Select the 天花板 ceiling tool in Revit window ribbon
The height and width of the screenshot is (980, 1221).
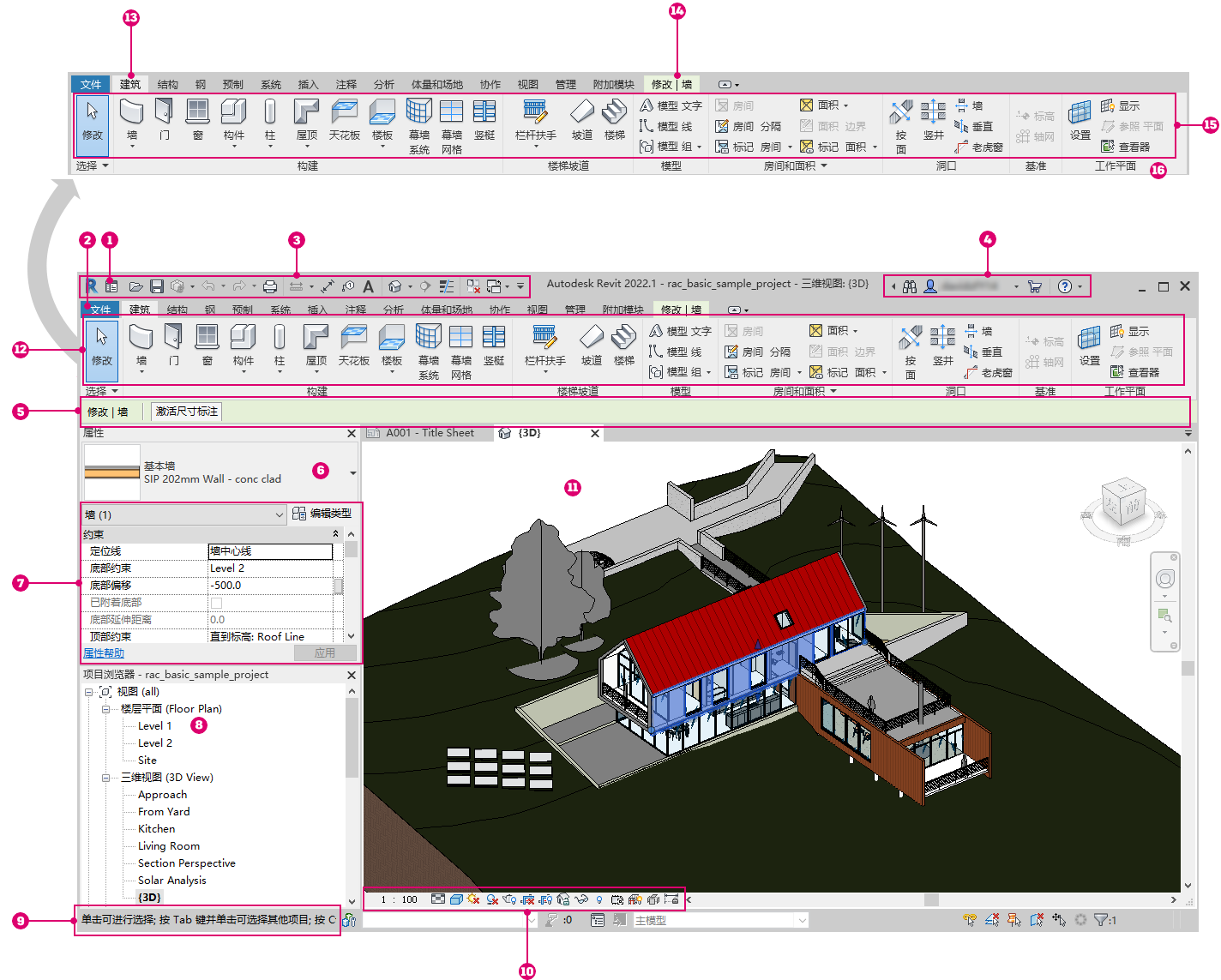click(354, 345)
